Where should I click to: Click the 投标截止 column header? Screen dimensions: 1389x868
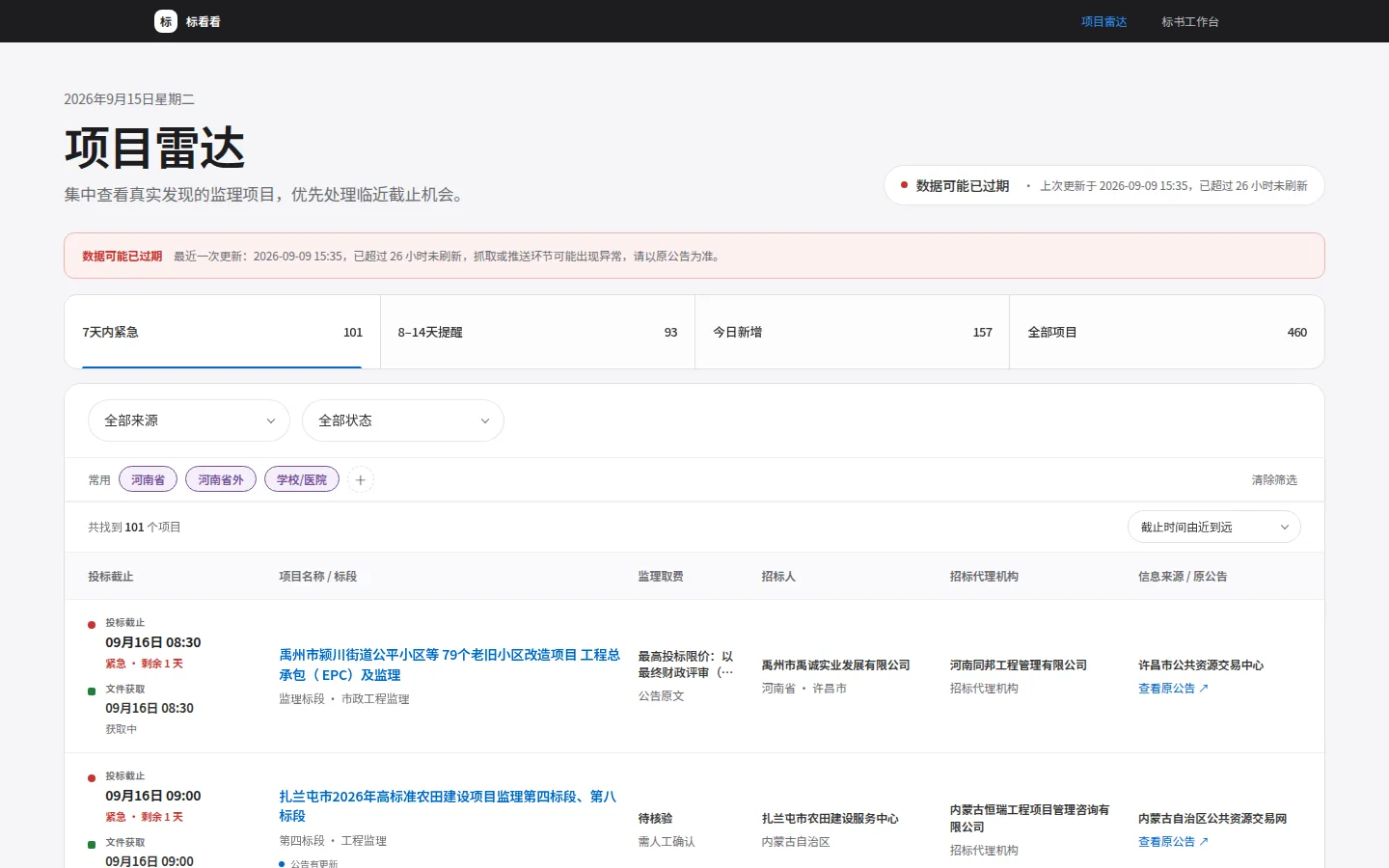(x=111, y=576)
